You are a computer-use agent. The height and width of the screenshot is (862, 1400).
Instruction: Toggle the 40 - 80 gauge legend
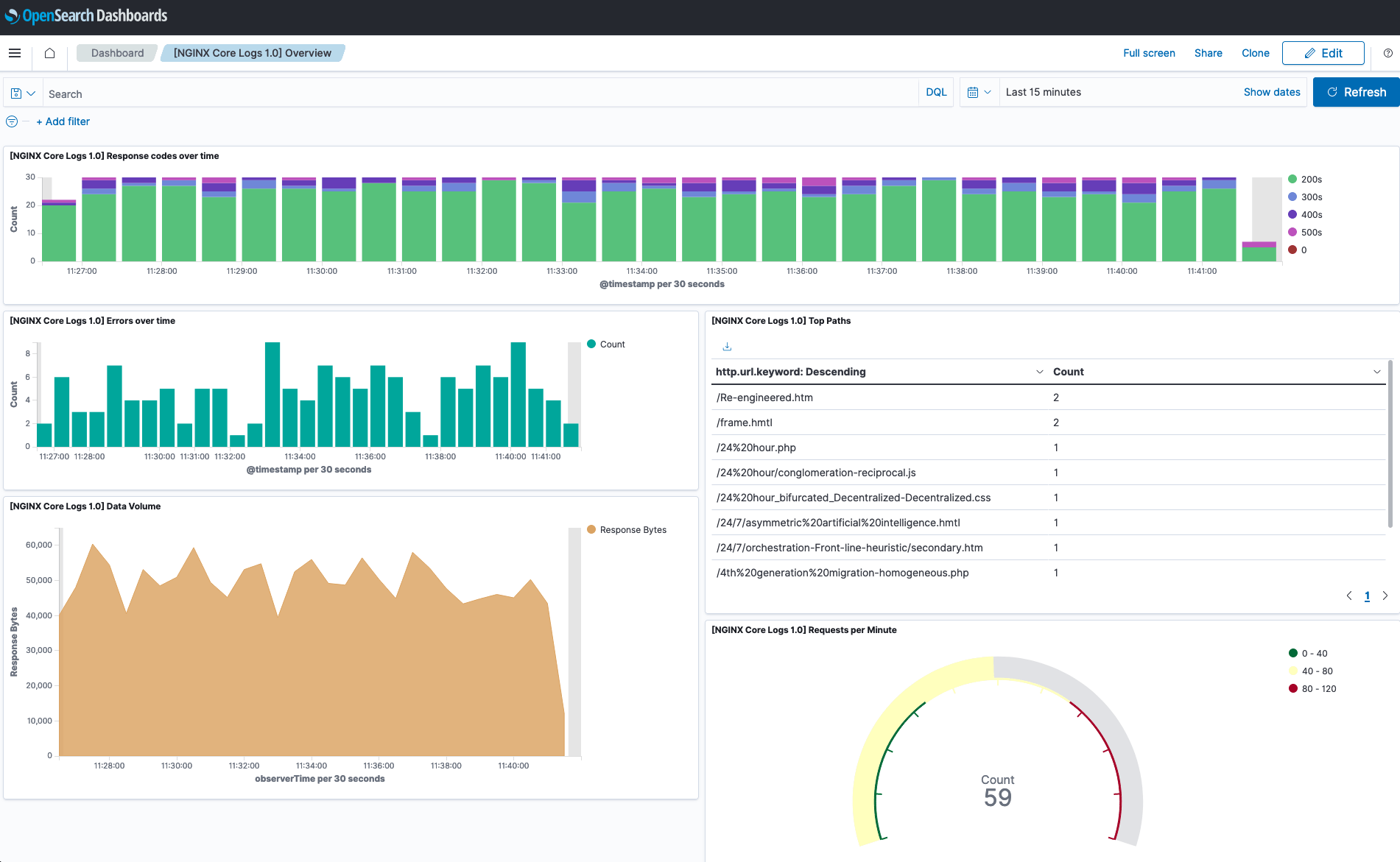tap(1311, 671)
